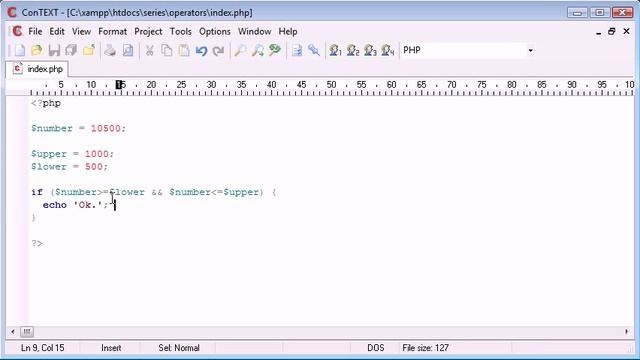Screen dimensions: 640x360
Task: Open the Edit menu
Action: click(57, 31)
